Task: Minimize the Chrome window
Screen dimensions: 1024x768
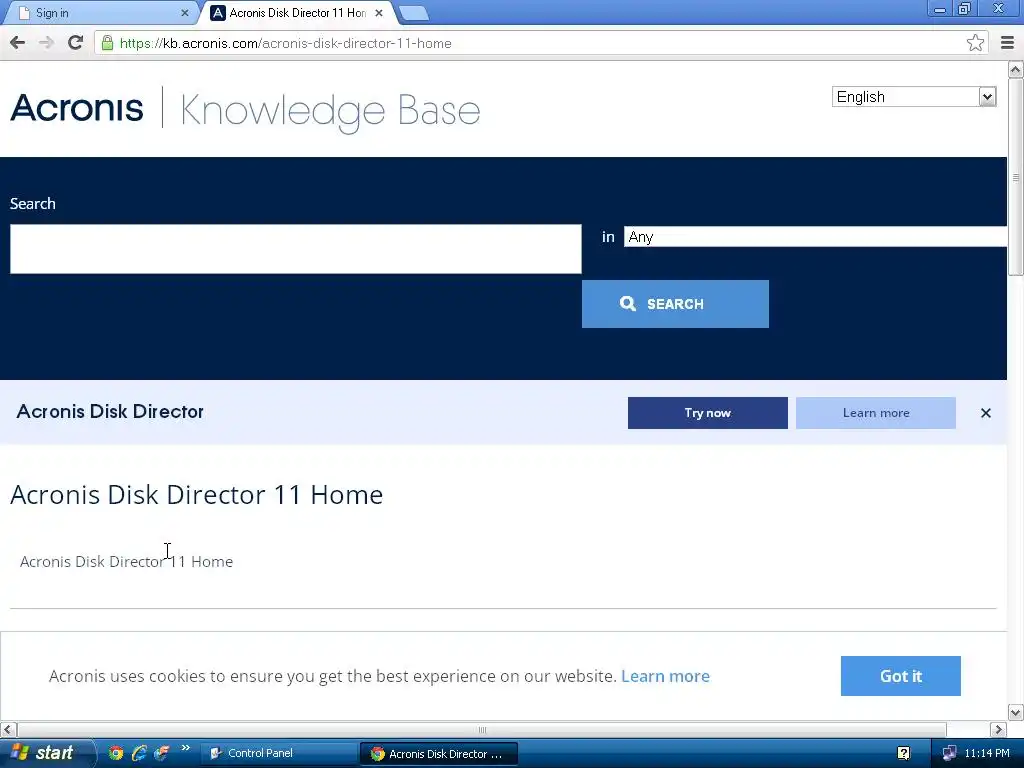Action: 940,9
